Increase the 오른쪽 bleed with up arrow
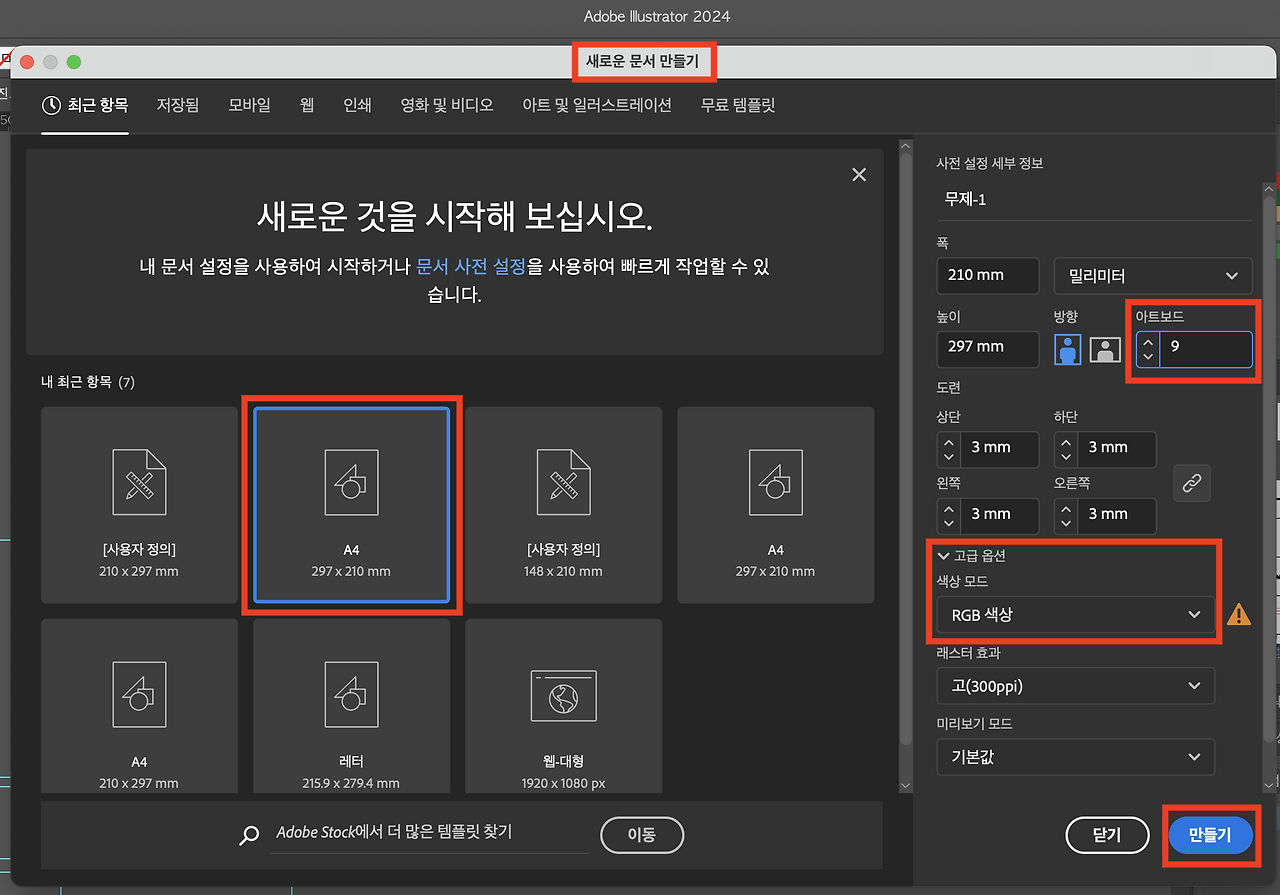 click(1066, 507)
